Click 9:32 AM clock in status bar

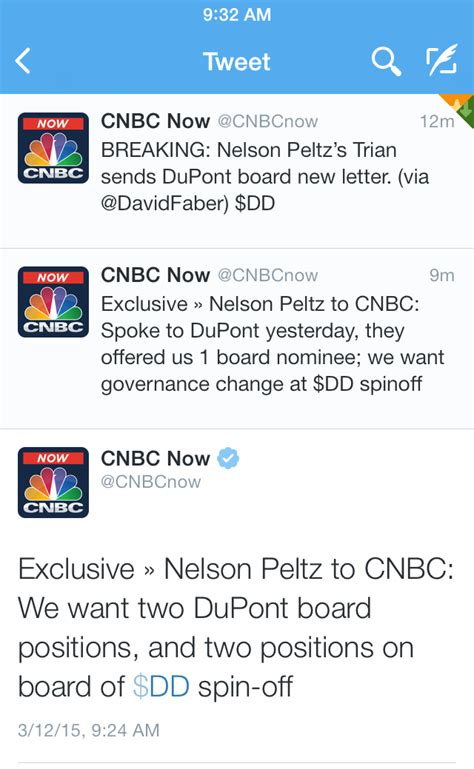click(237, 14)
